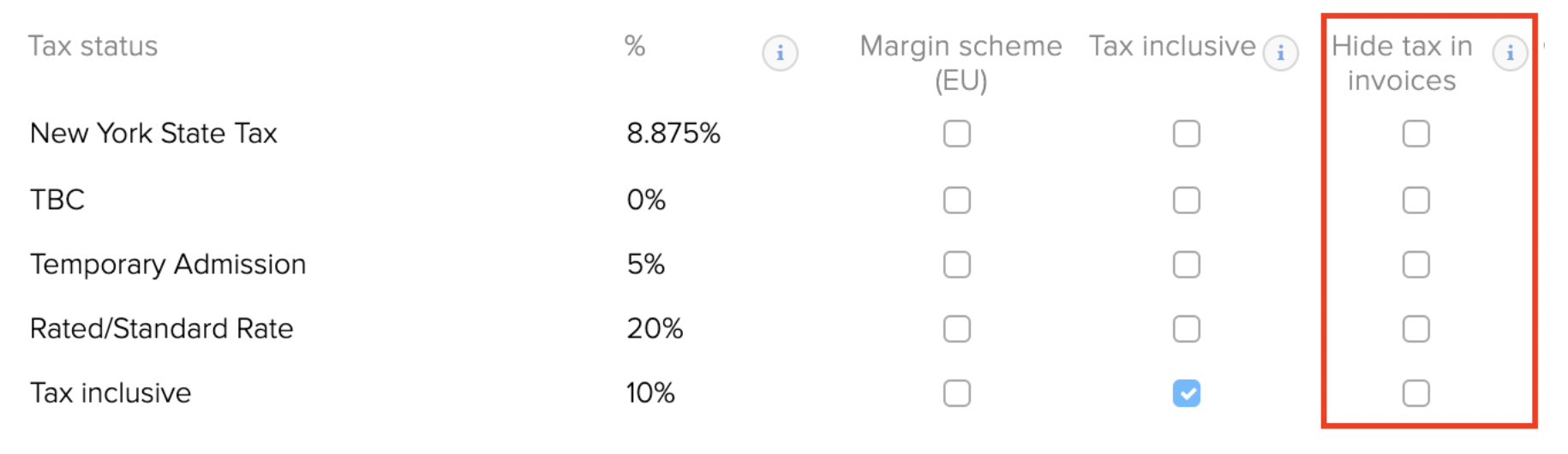The height and width of the screenshot is (454, 1568).
Task: Uncheck Tax inclusive for 10% Tax inclusive row
Action: point(1187,393)
